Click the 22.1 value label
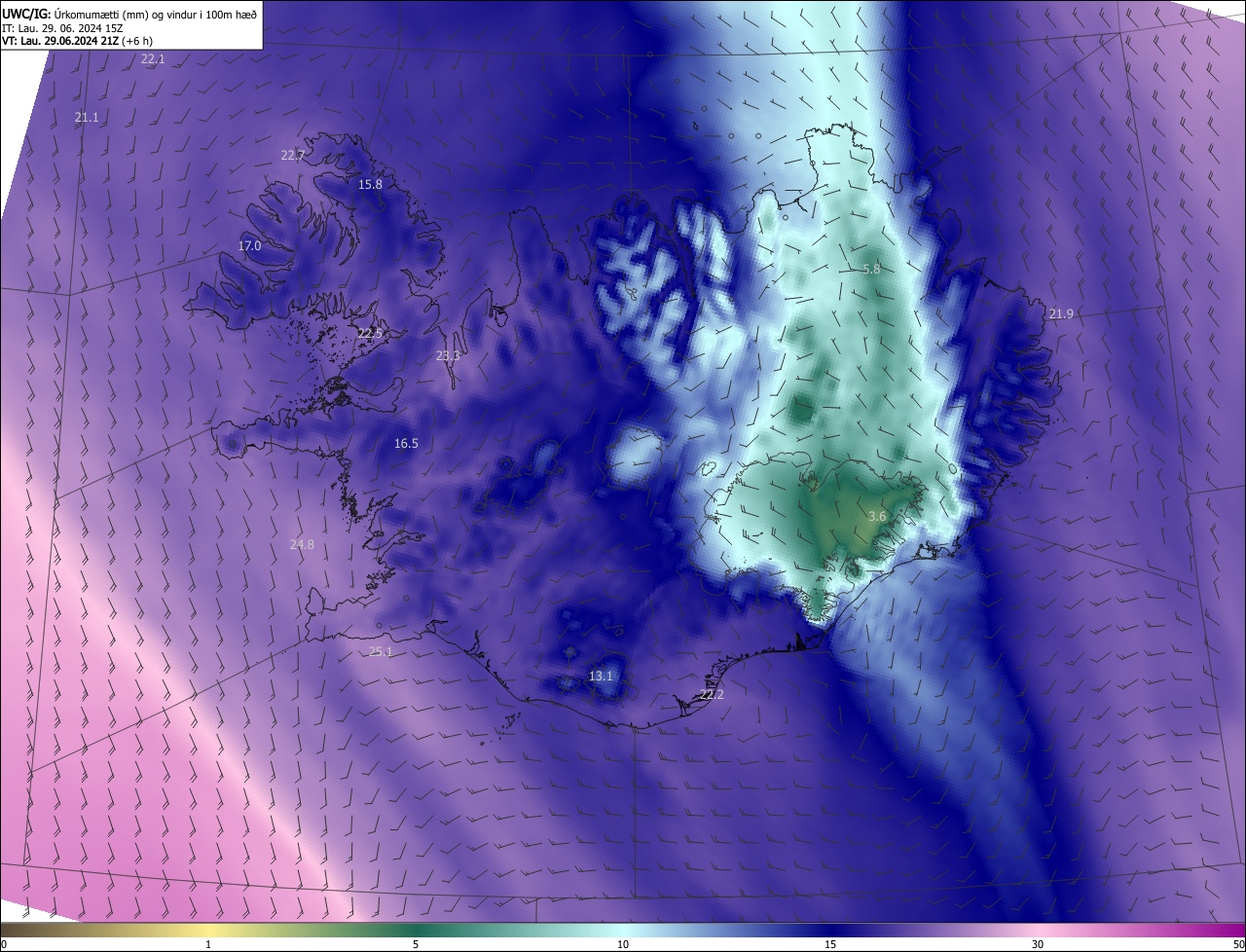 coord(153,59)
